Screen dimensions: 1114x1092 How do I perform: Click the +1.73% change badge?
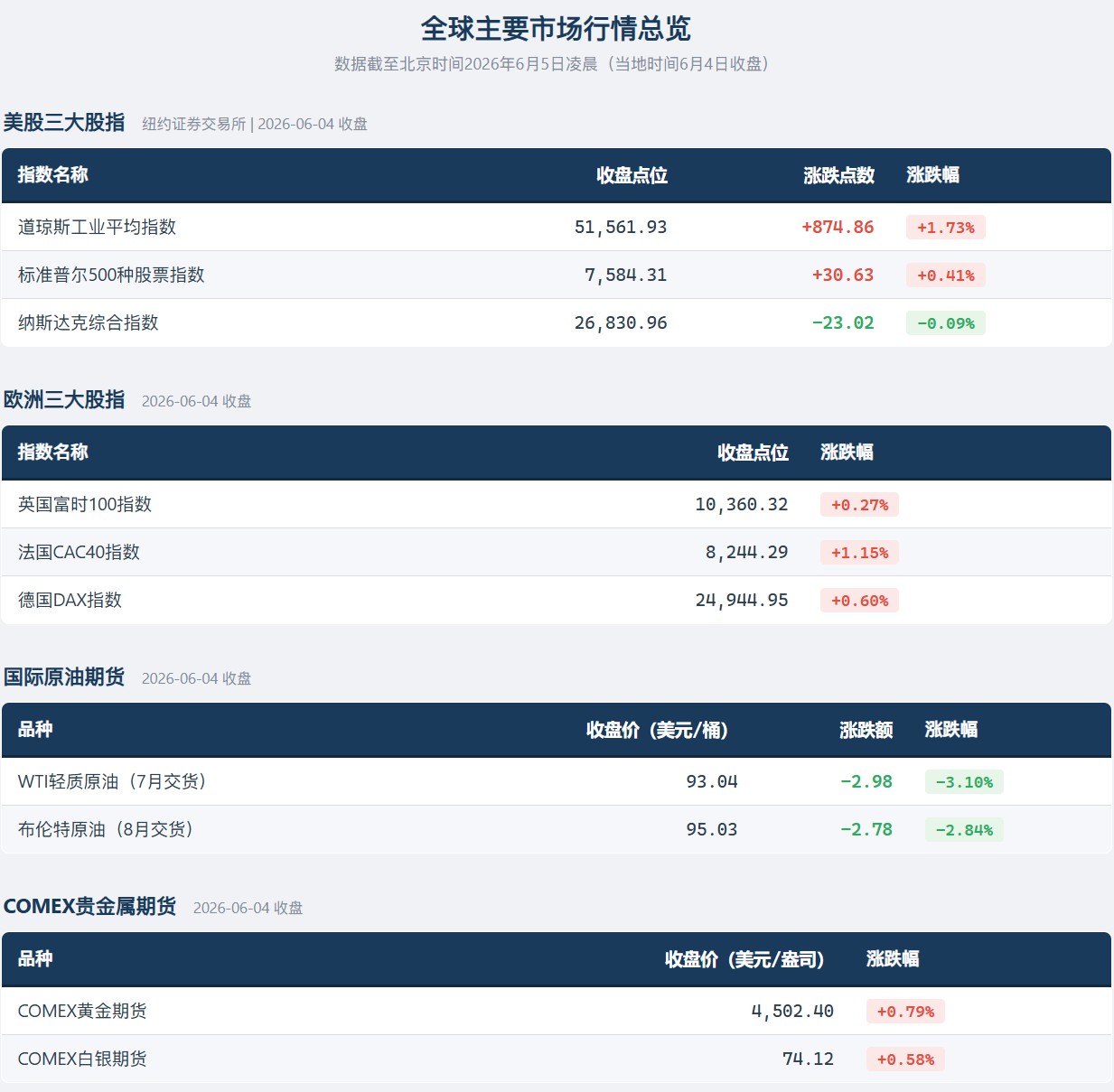(946, 228)
